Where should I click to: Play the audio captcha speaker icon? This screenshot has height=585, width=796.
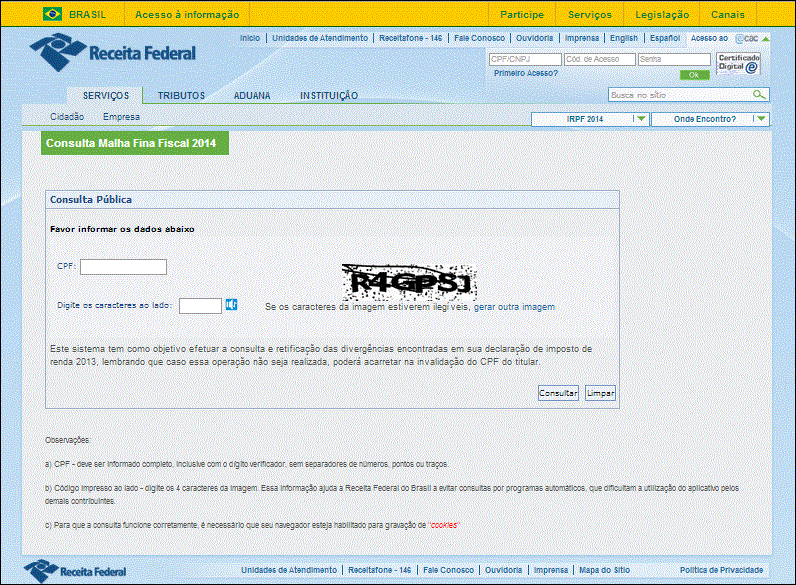(231, 305)
